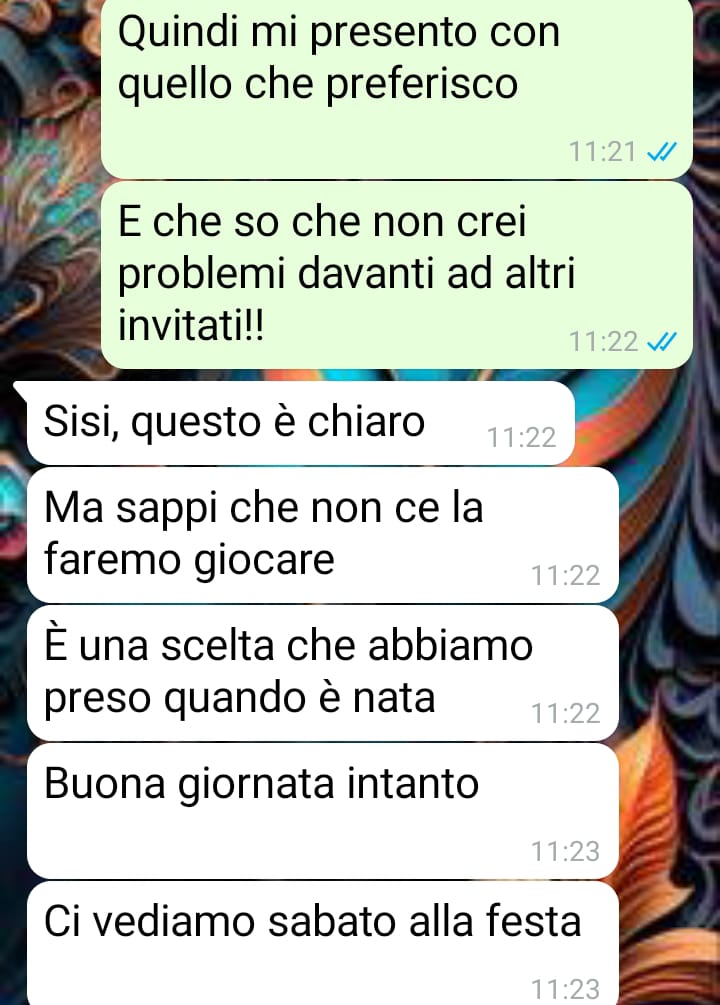This screenshot has height=1005, width=720.
Task: Tap the 'Ma sappi che non ce la faremo giocare' message
Action: pyautogui.click(x=322, y=535)
